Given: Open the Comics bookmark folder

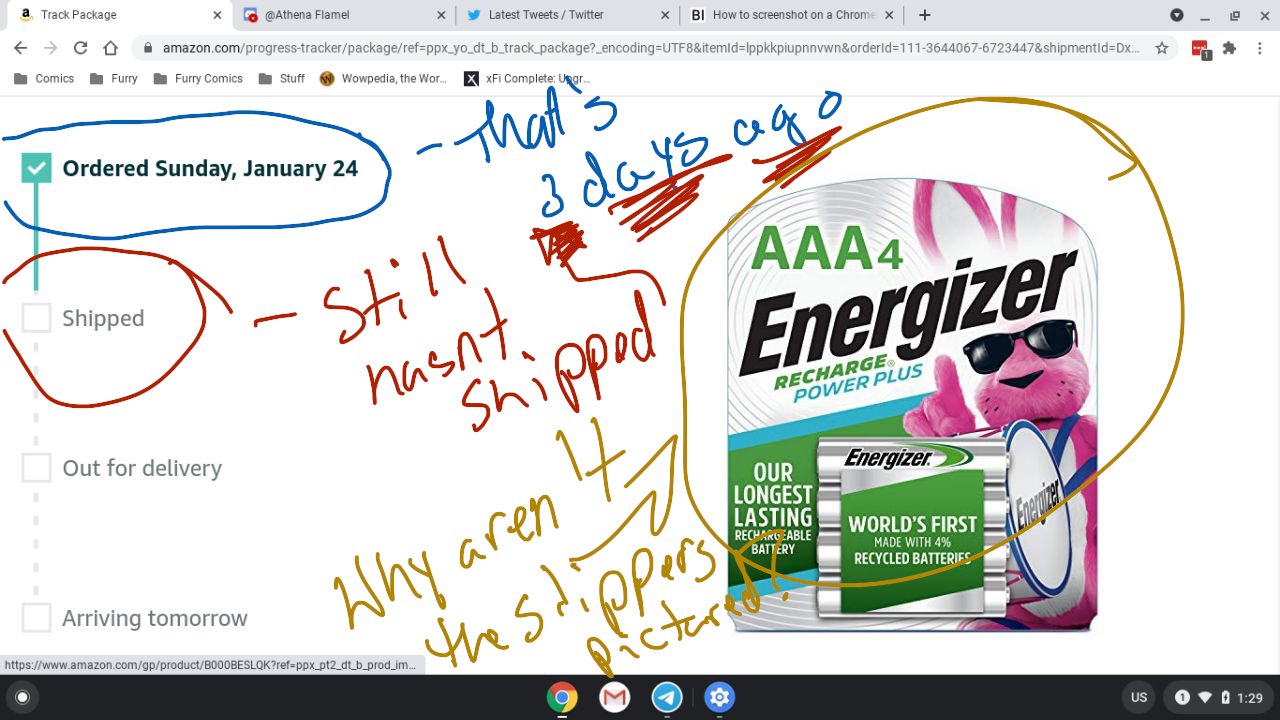Looking at the screenshot, I should (44, 78).
